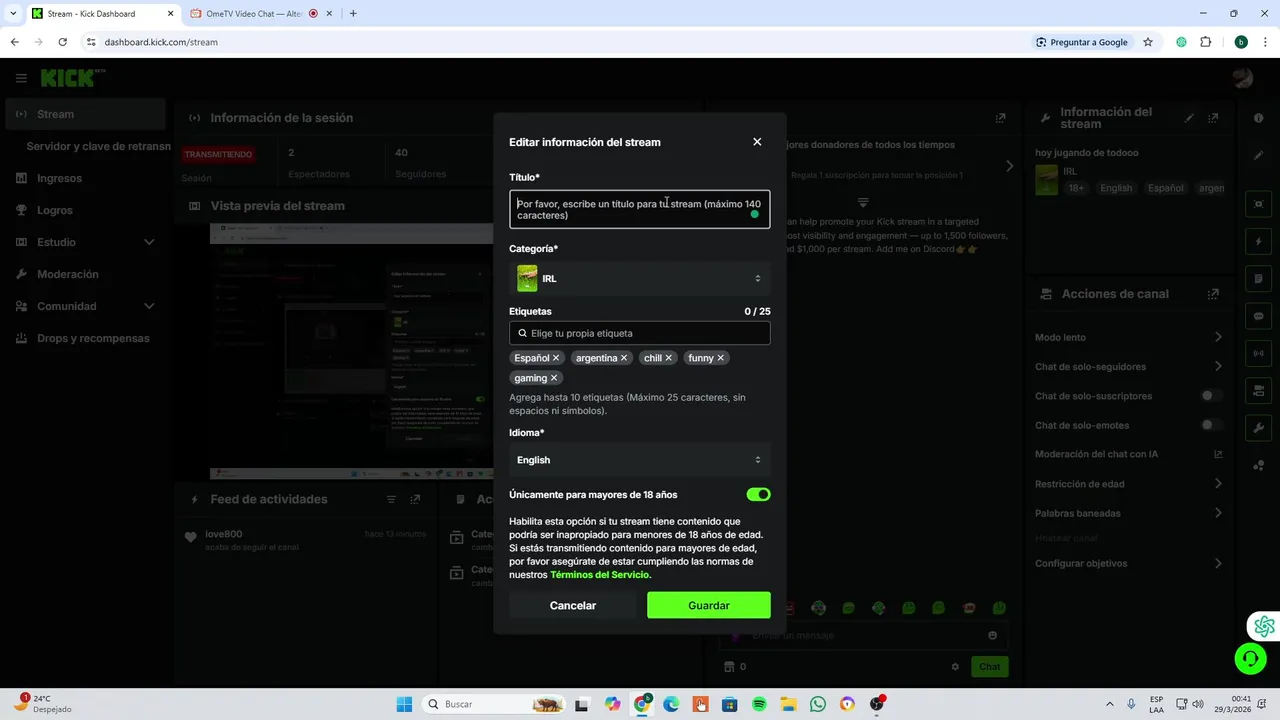Viewport: 1280px width, 720px height.
Task: Open the Idioma dropdown showing English
Action: (640, 460)
